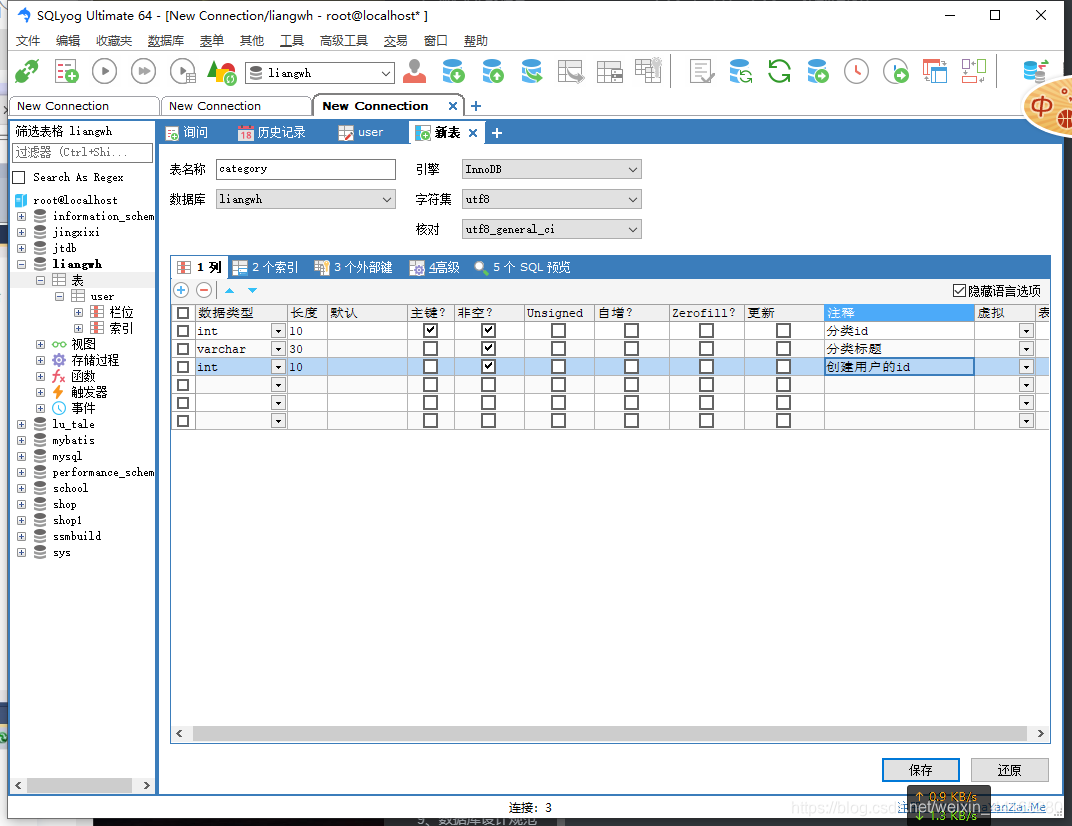The image size is (1072, 826).
Task: Open the 数据库 liangwh dropdown
Action: 306,199
